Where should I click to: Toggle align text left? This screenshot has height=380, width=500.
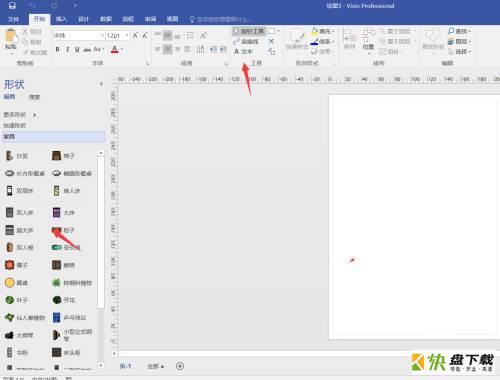(158, 49)
